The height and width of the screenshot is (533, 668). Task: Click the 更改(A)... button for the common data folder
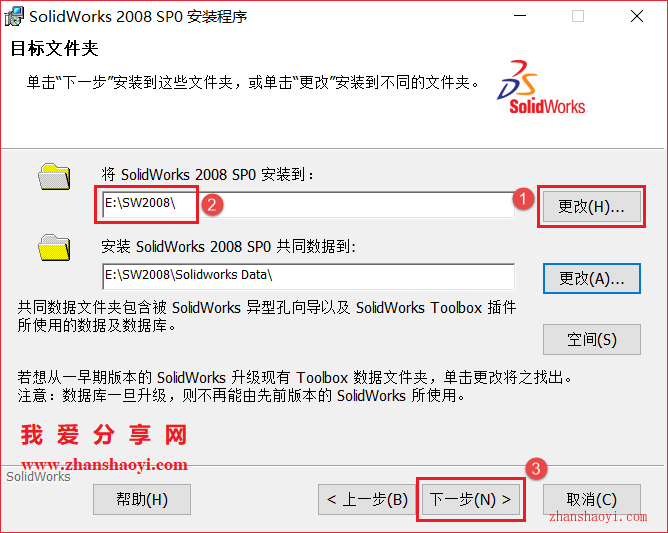click(591, 279)
